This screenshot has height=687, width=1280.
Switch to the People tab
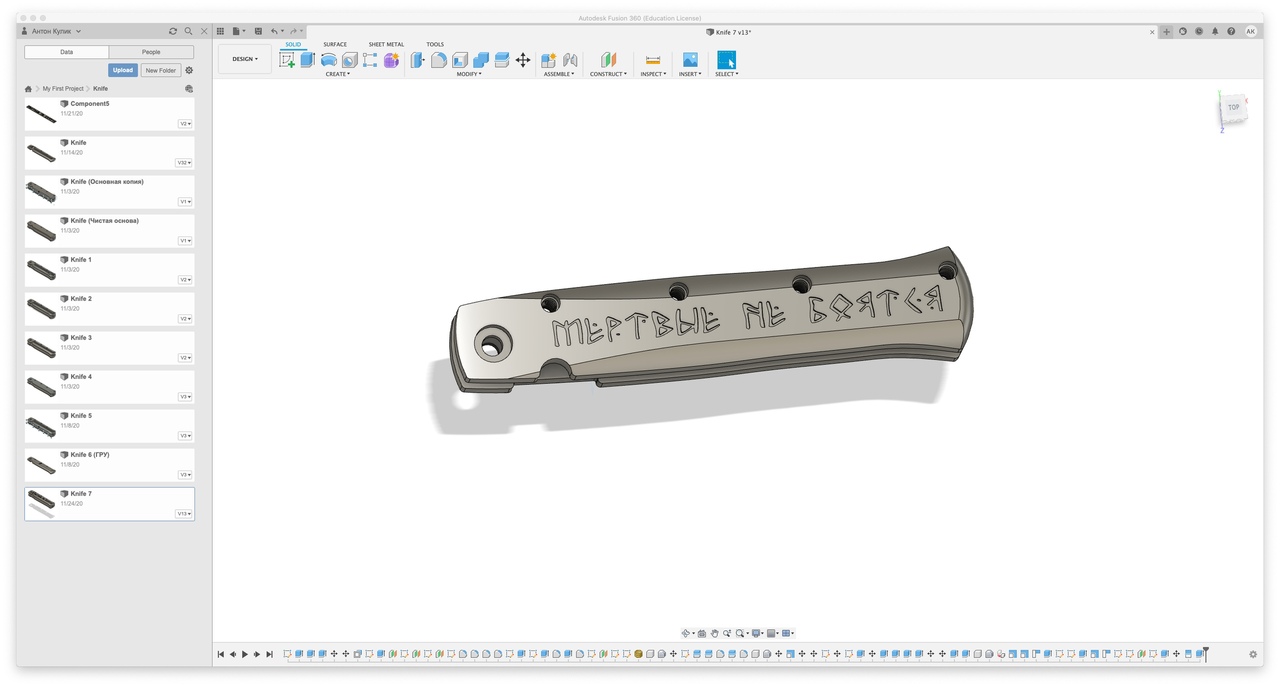click(151, 52)
